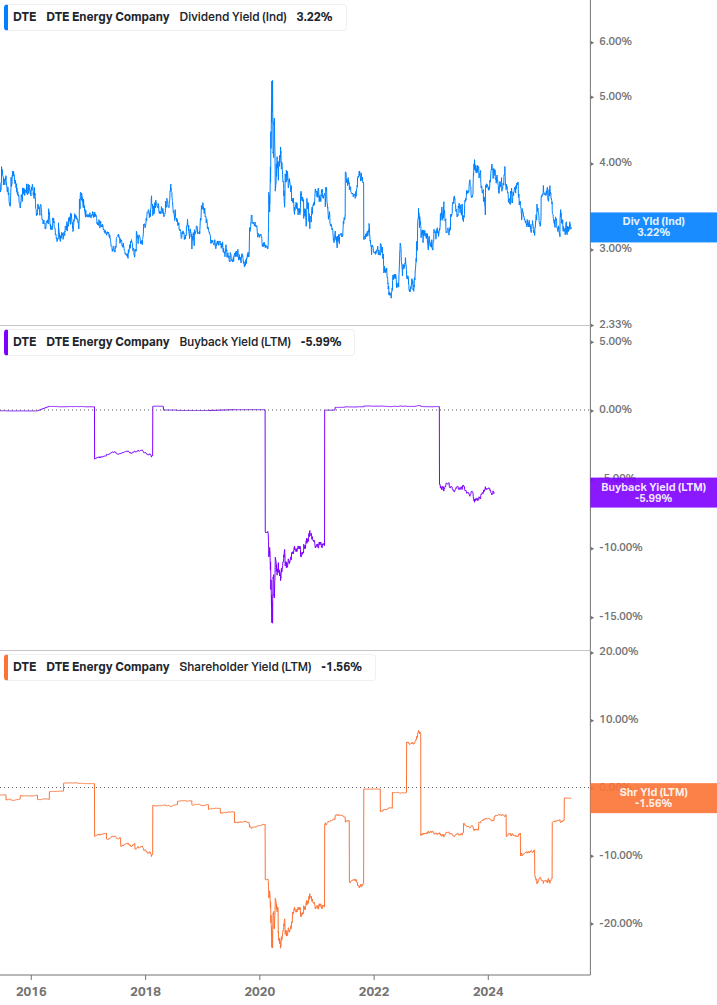Click the blue color bar of the Dividend Yield legend
Screen dimensions: 717x1005
(6, 17)
